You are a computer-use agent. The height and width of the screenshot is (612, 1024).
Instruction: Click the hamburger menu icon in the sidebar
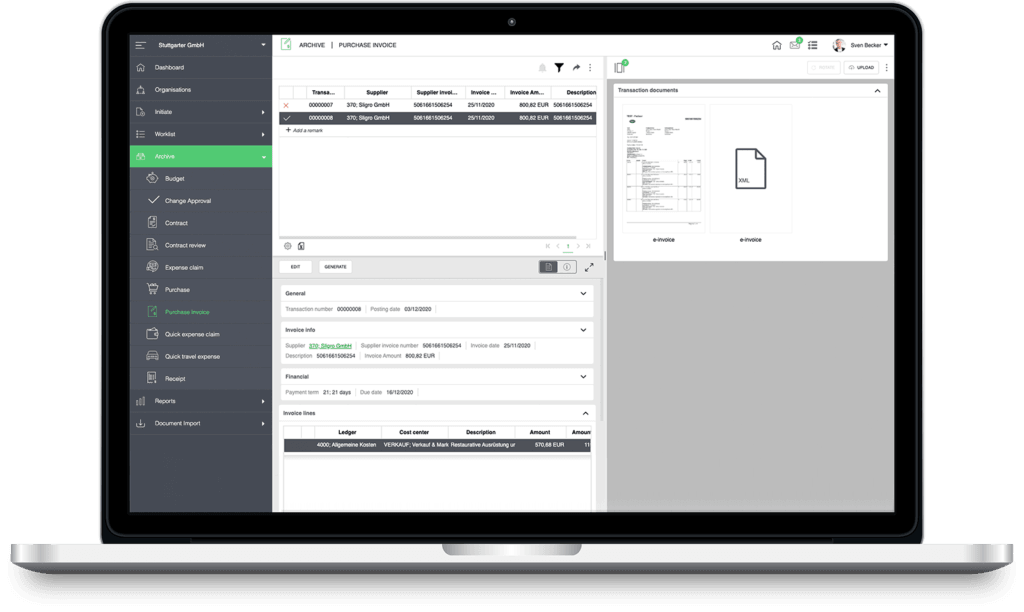[x=141, y=45]
